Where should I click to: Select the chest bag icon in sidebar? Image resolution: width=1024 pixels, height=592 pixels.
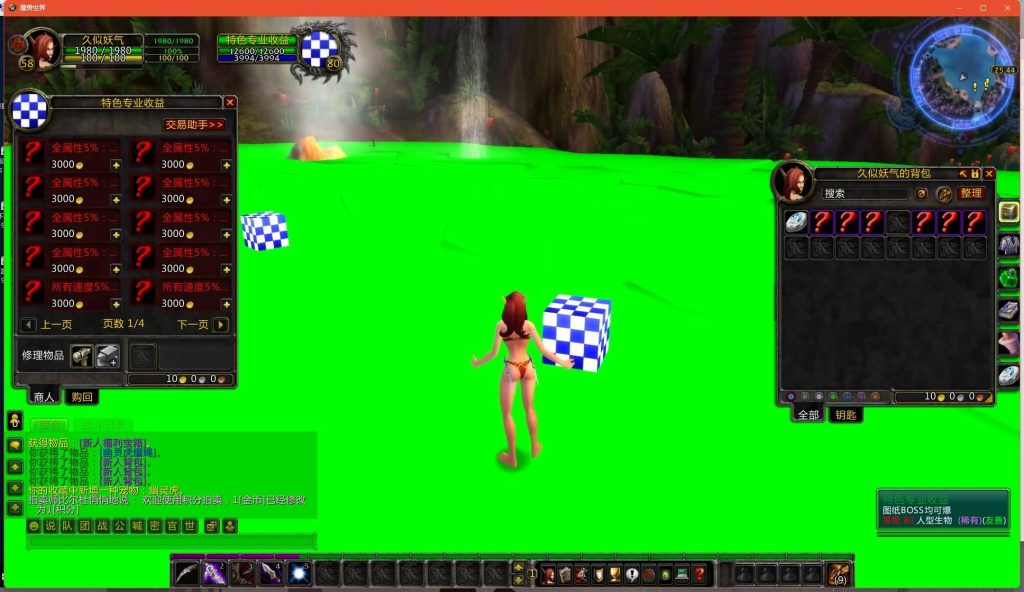[x=1009, y=211]
